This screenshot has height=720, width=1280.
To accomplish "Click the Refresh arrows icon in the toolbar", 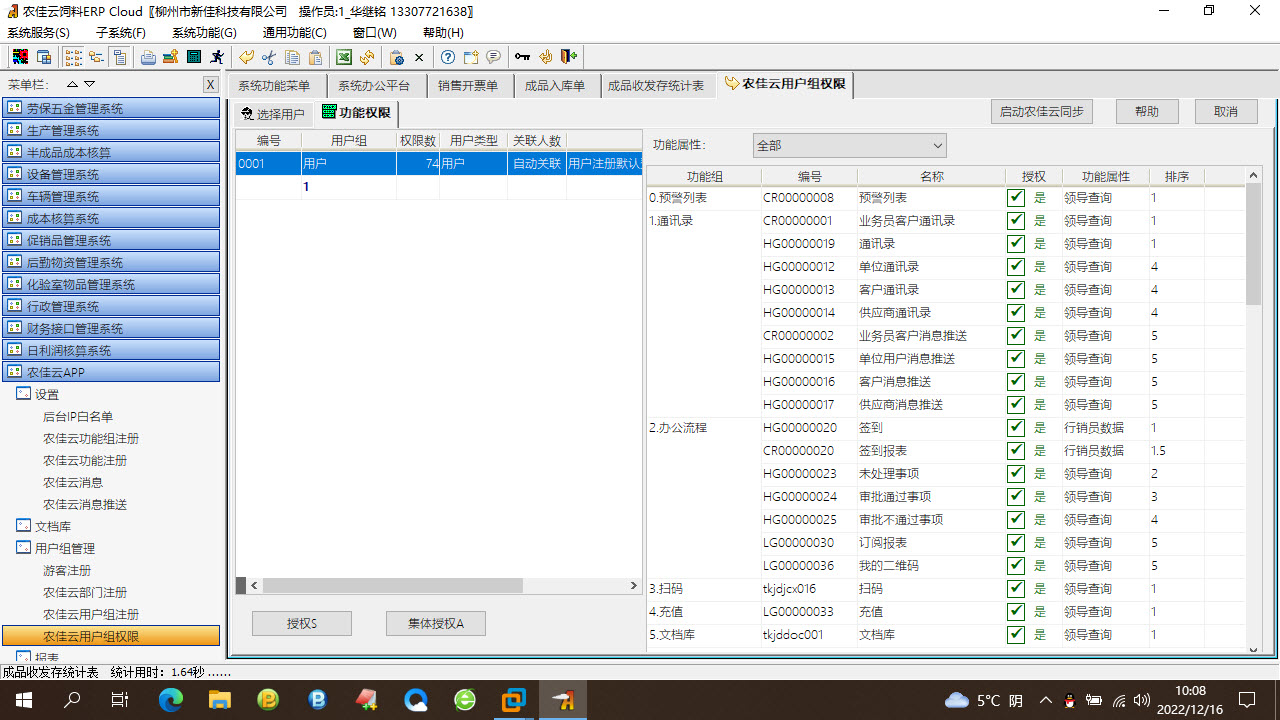I will (367, 57).
